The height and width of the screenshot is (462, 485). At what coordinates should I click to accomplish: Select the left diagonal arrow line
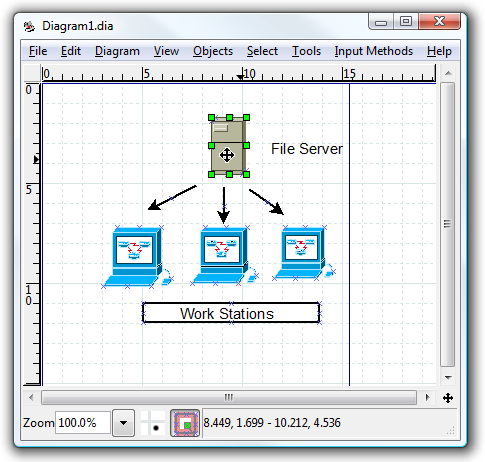(x=172, y=198)
